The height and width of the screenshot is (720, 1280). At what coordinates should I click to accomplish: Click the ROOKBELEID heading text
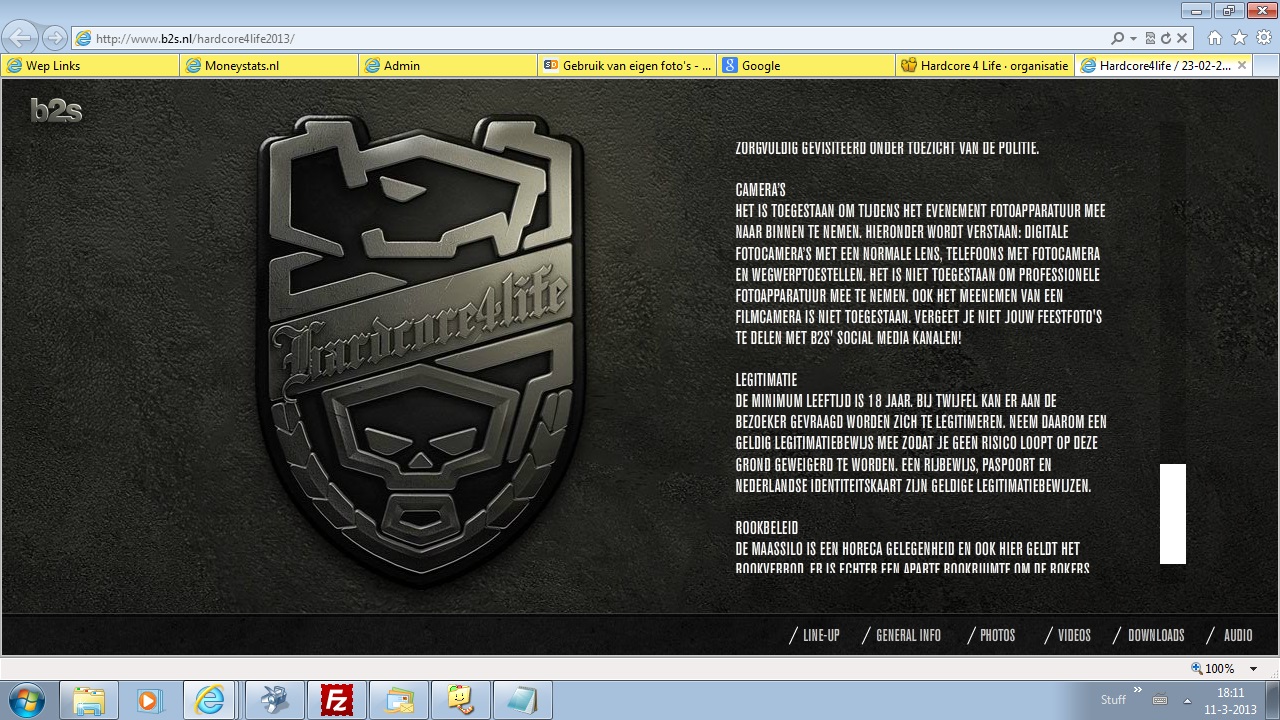coord(767,528)
